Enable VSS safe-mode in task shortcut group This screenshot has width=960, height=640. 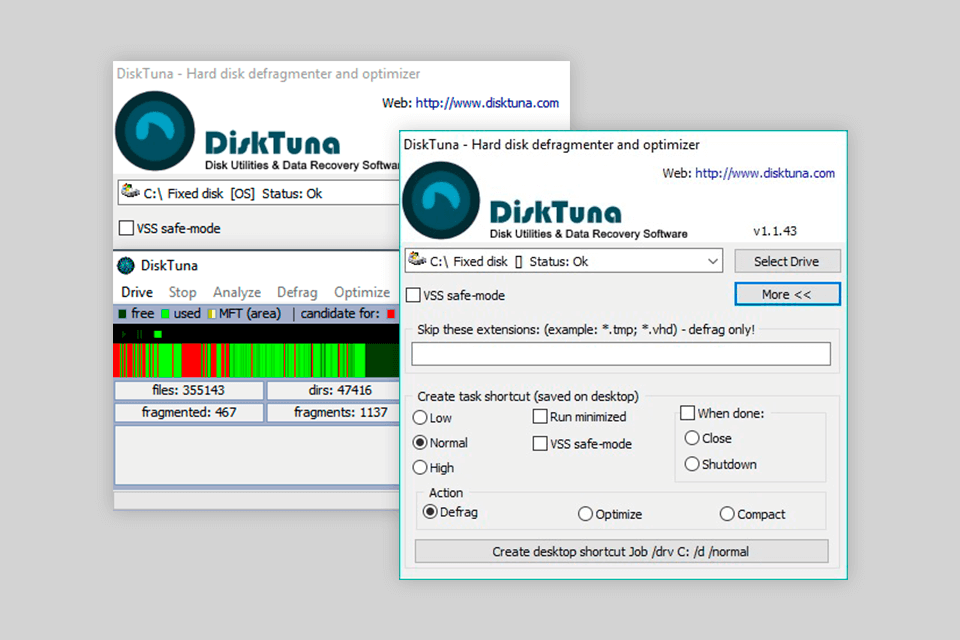pos(540,443)
